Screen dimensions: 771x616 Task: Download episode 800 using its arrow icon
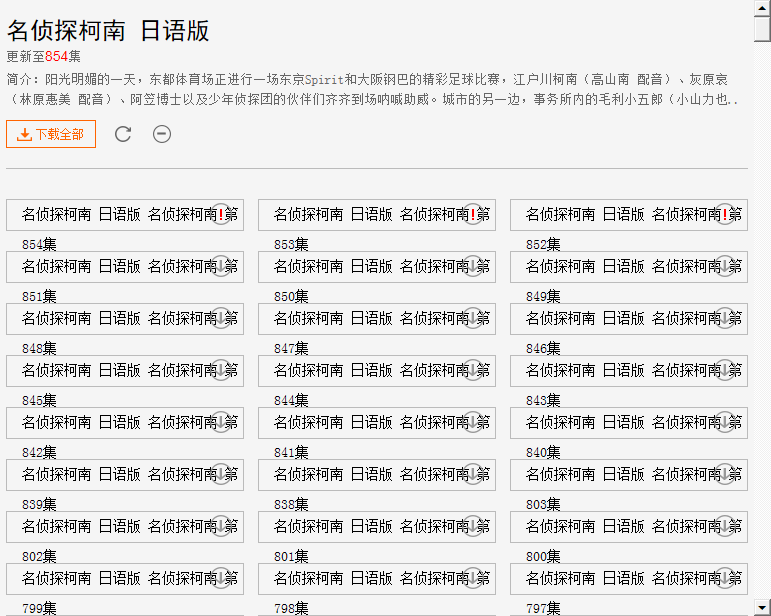(725, 527)
